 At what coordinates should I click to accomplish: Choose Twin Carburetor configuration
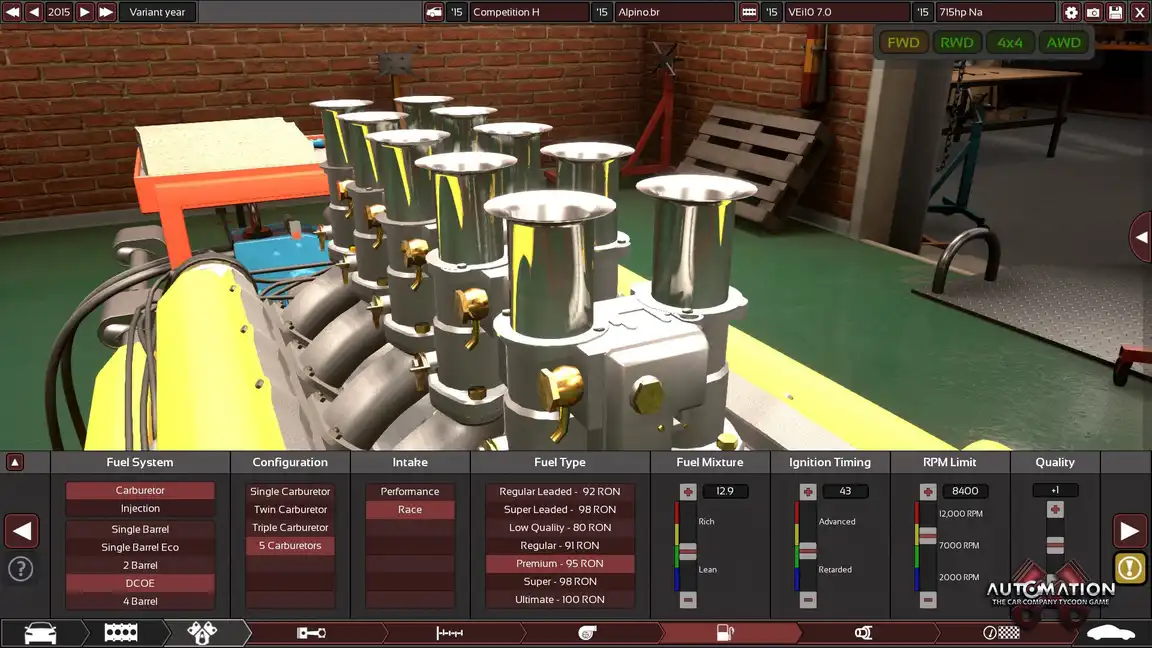click(290, 510)
